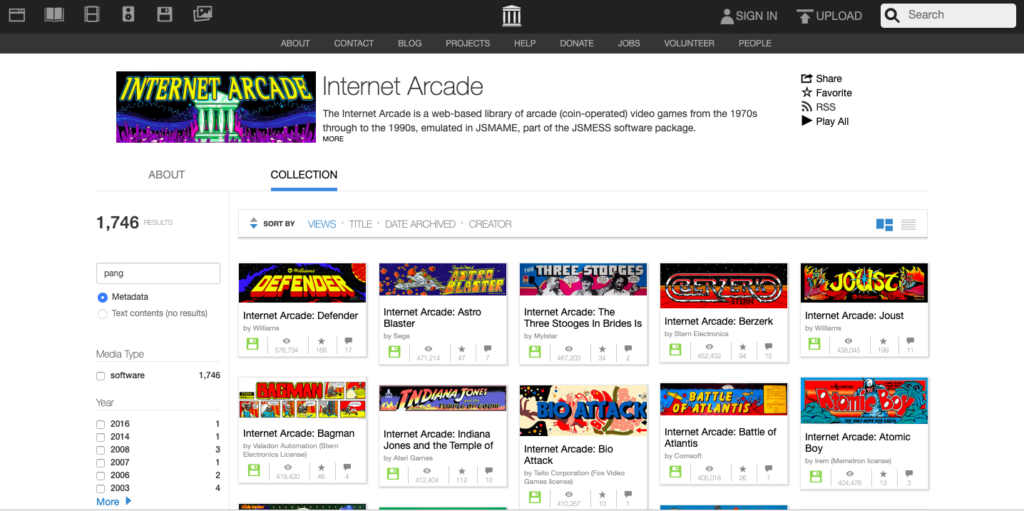Click the Three Stooges game thumbnail
Screen dimensions: 1024x511
tap(583, 280)
